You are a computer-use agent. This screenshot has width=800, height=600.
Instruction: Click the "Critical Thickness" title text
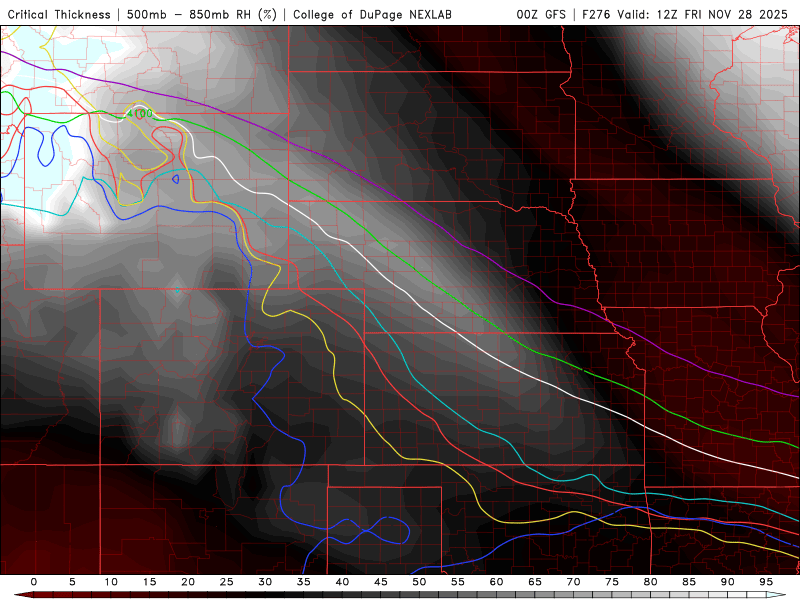(x=59, y=15)
